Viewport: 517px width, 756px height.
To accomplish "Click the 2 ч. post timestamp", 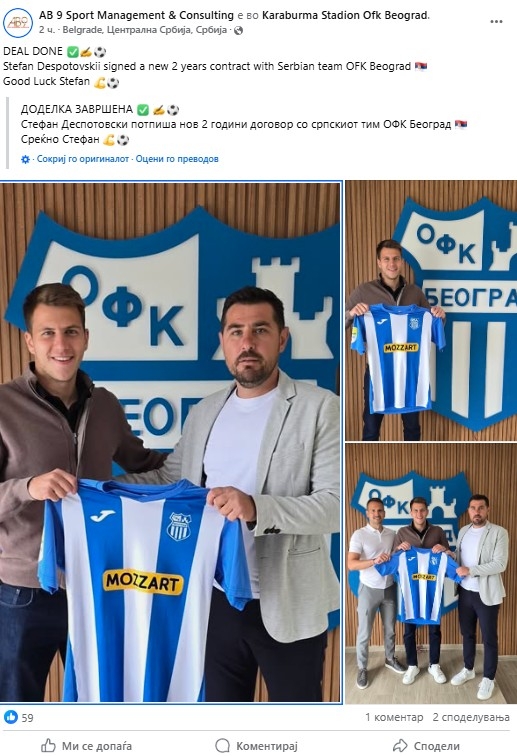I will click(47, 30).
